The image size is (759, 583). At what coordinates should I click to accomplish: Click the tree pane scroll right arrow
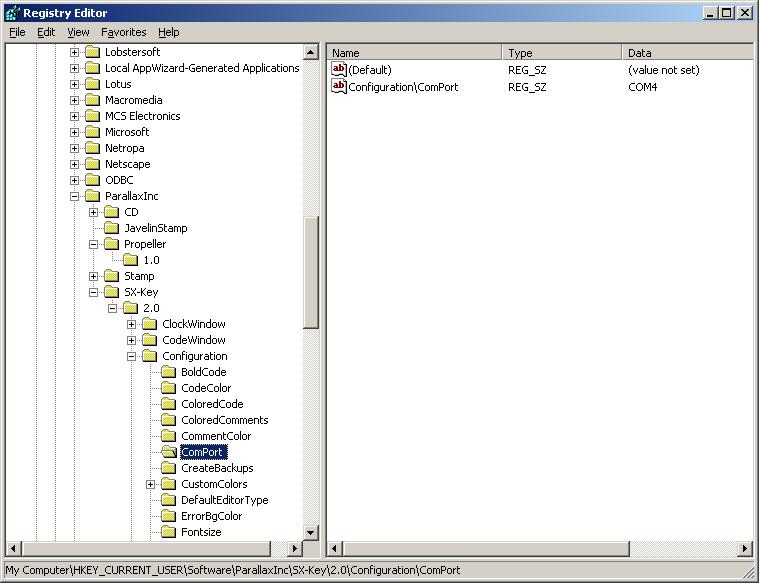(x=294, y=549)
